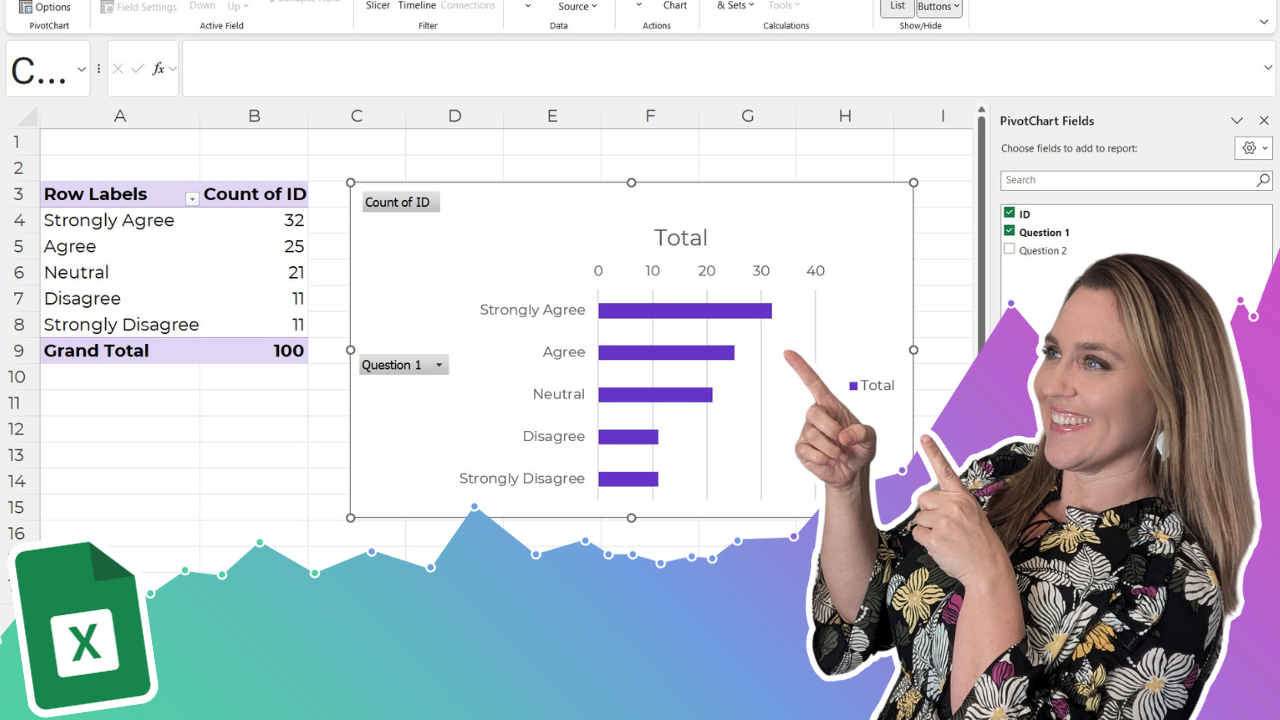Viewport: 1280px width, 720px height.
Task: Open PivotChart Options in the ribbon
Action: [45, 7]
